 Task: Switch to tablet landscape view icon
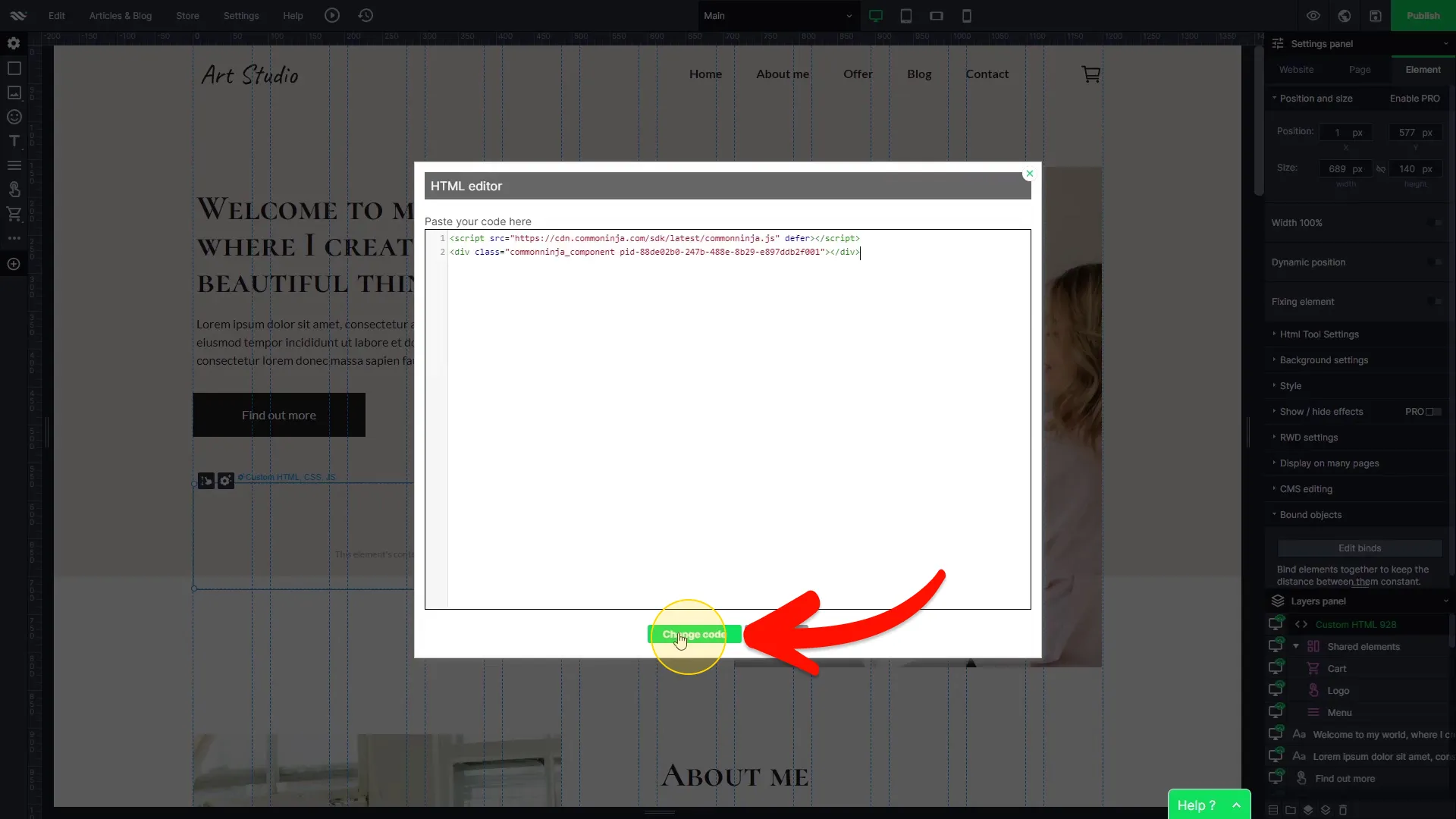(937, 16)
